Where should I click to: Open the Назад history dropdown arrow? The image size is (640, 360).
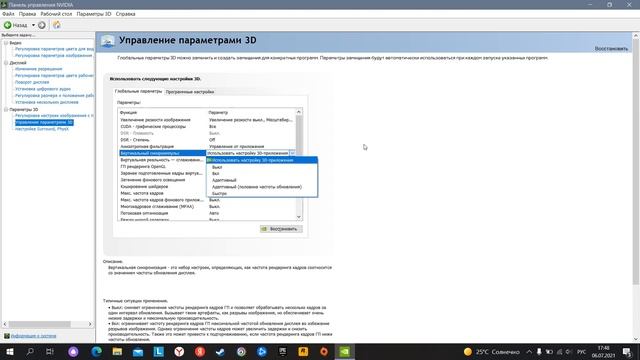click(33, 25)
